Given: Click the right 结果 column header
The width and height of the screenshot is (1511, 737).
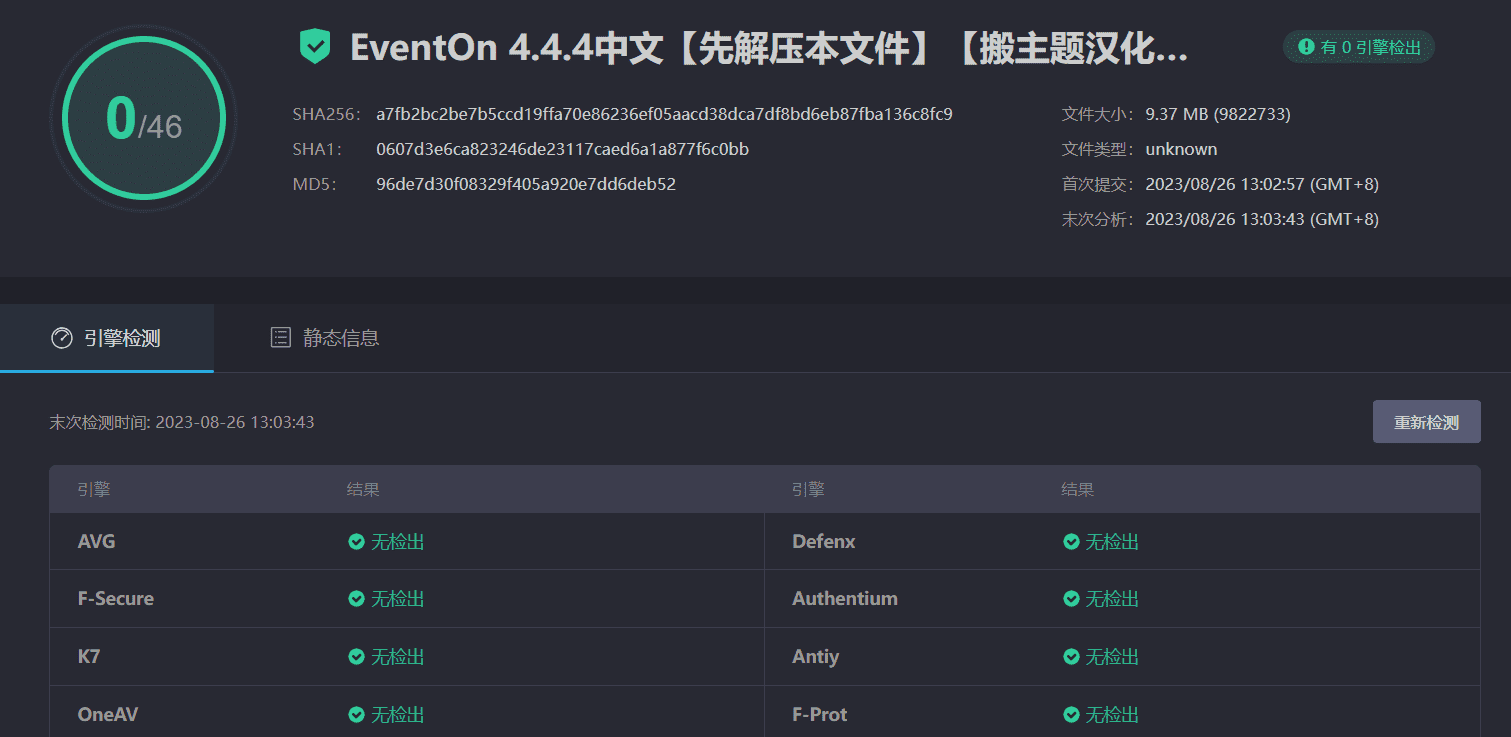Looking at the screenshot, I should tap(1078, 490).
